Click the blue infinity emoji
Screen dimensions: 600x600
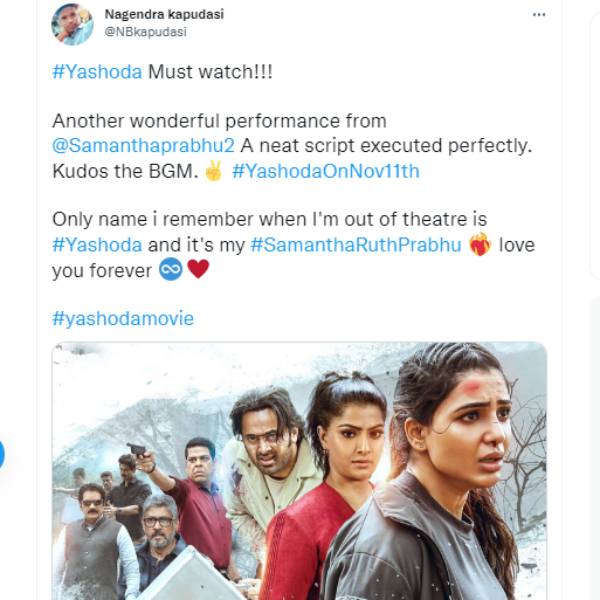tap(171, 270)
